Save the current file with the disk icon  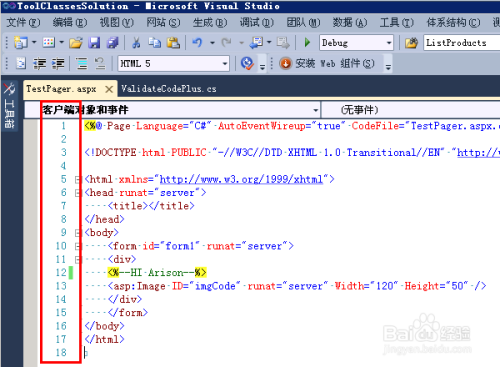[94, 43]
